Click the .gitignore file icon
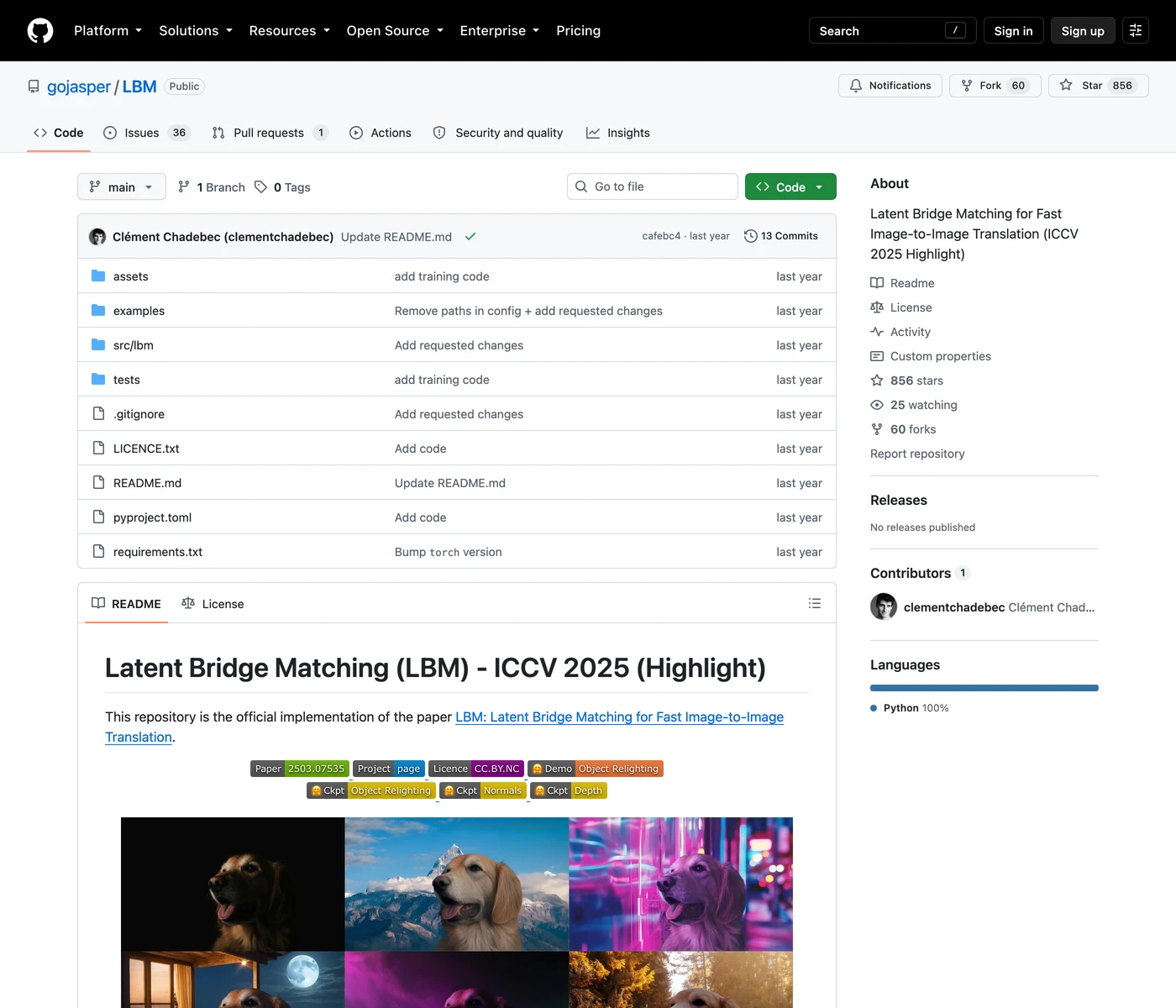The image size is (1176, 1008). (98, 413)
